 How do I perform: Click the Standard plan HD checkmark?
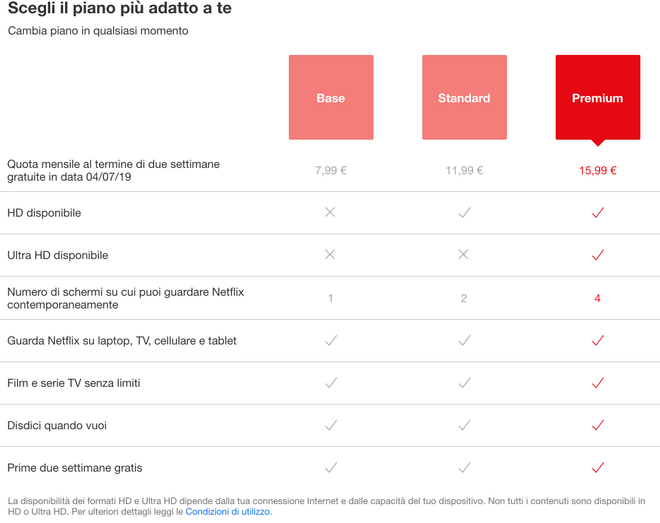(x=464, y=213)
